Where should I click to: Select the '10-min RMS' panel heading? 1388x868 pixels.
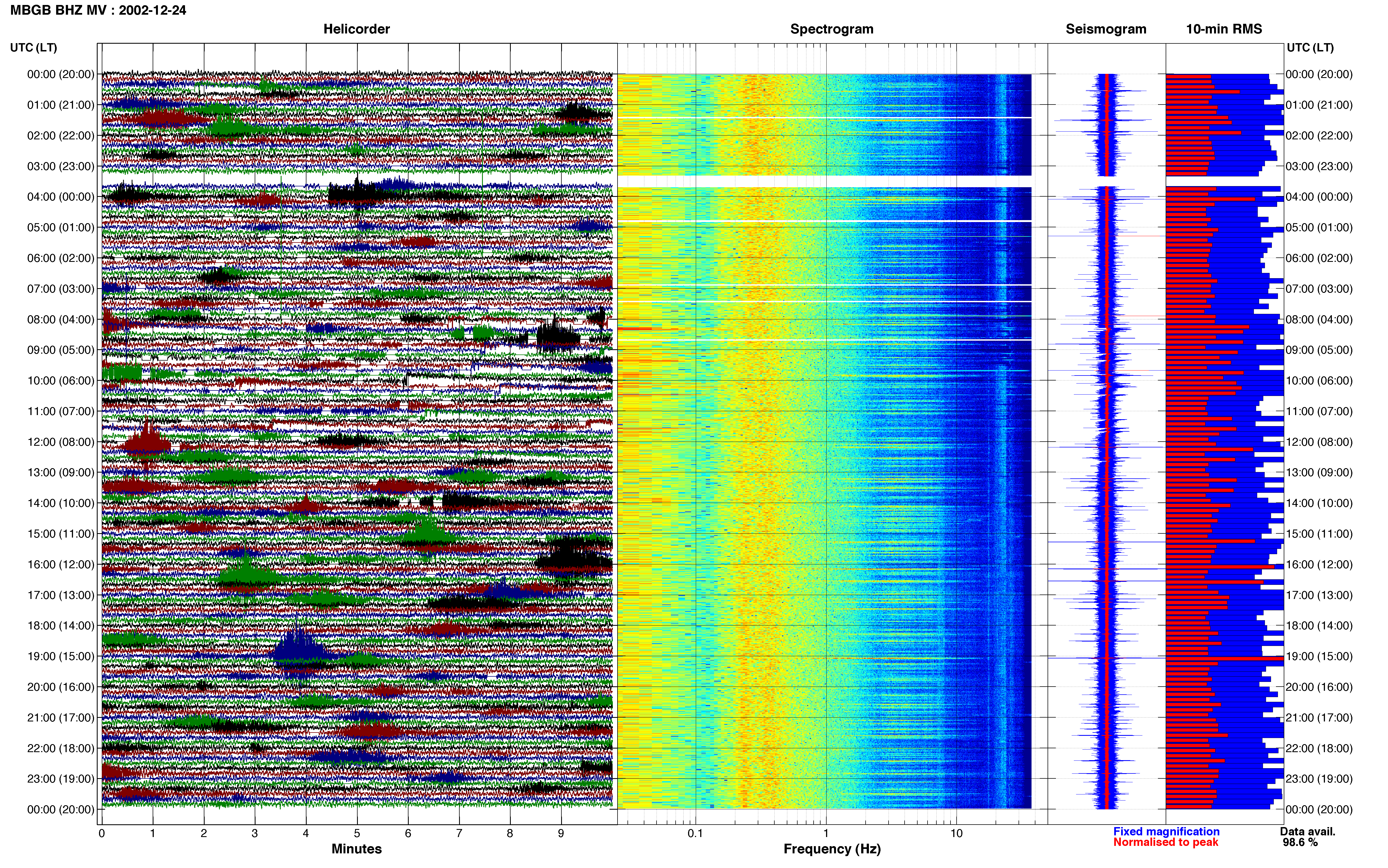click(x=1224, y=29)
